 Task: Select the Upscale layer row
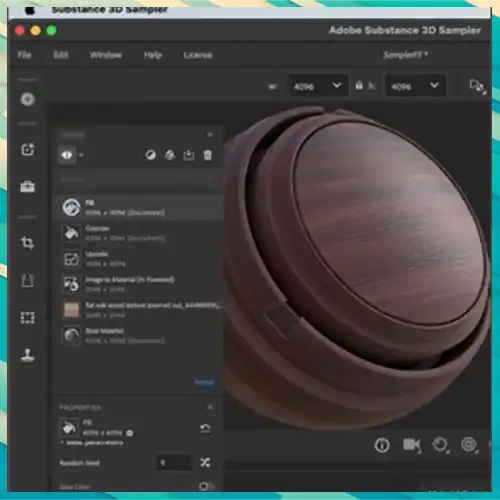[139, 259]
